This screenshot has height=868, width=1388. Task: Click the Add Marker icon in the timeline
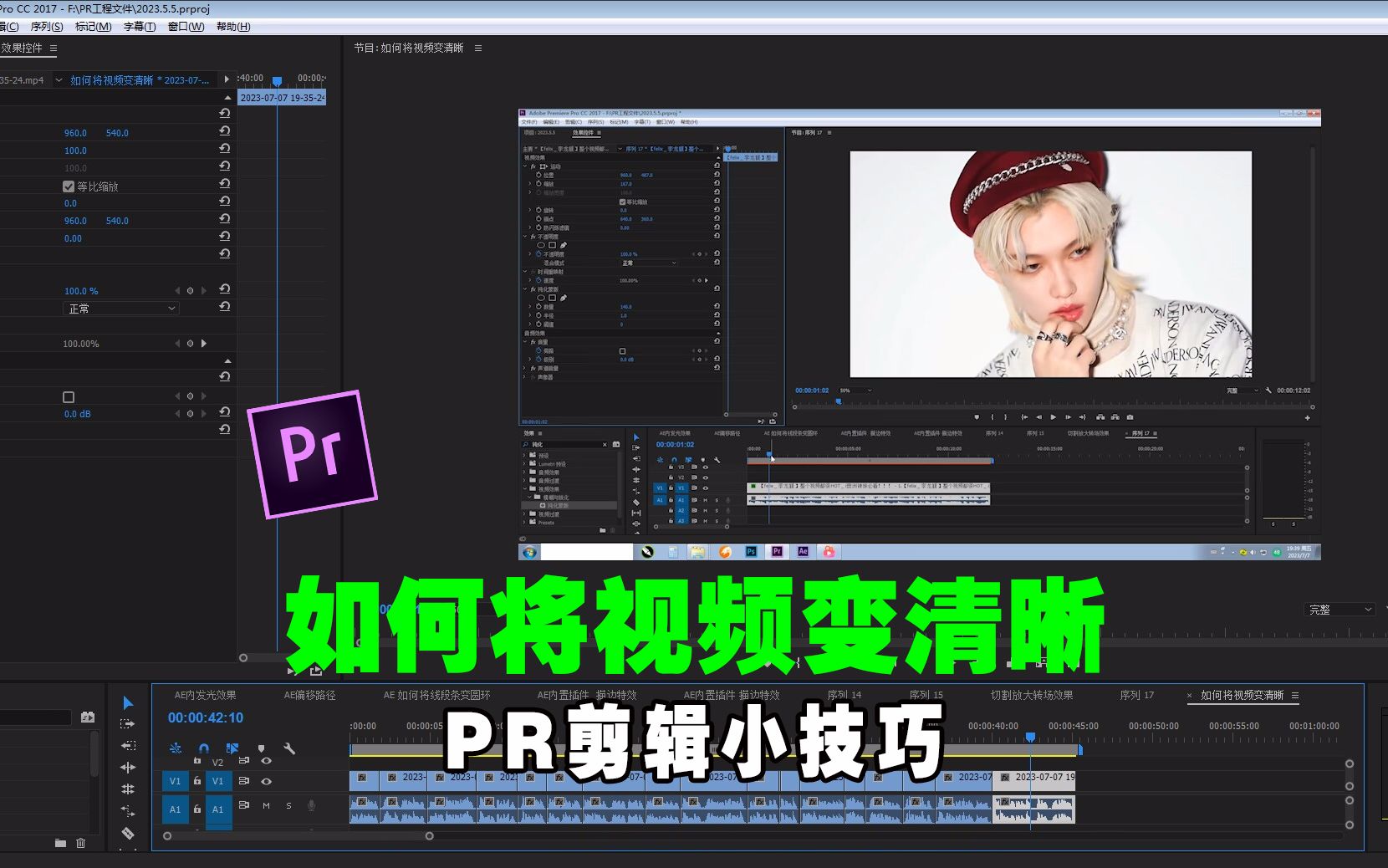click(262, 748)
